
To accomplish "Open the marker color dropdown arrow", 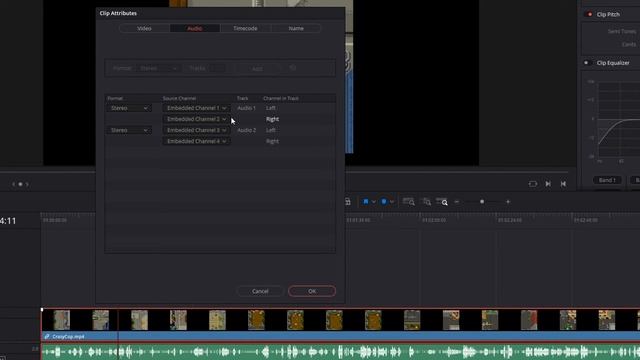I will coord(392,202).
